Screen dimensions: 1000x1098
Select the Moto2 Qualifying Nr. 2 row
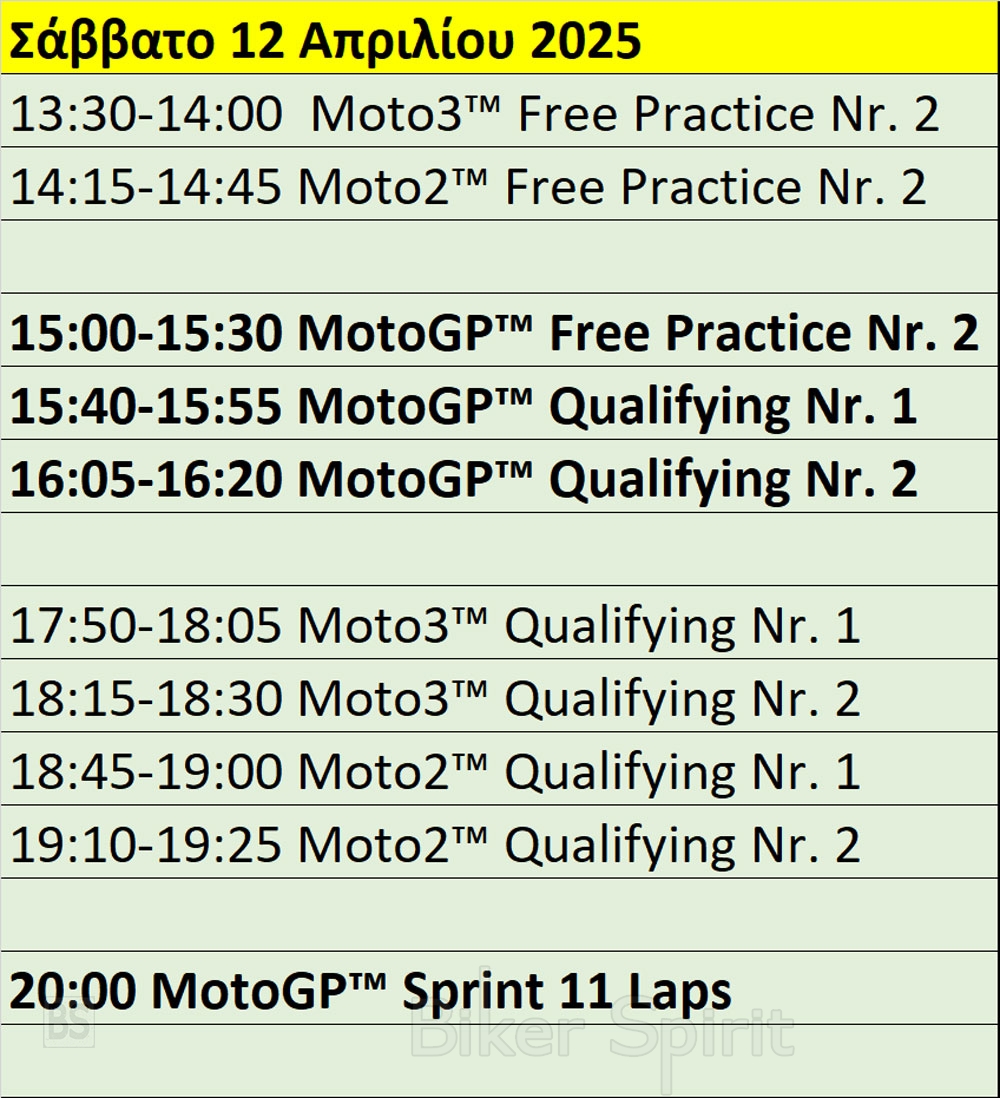[435, 846]
